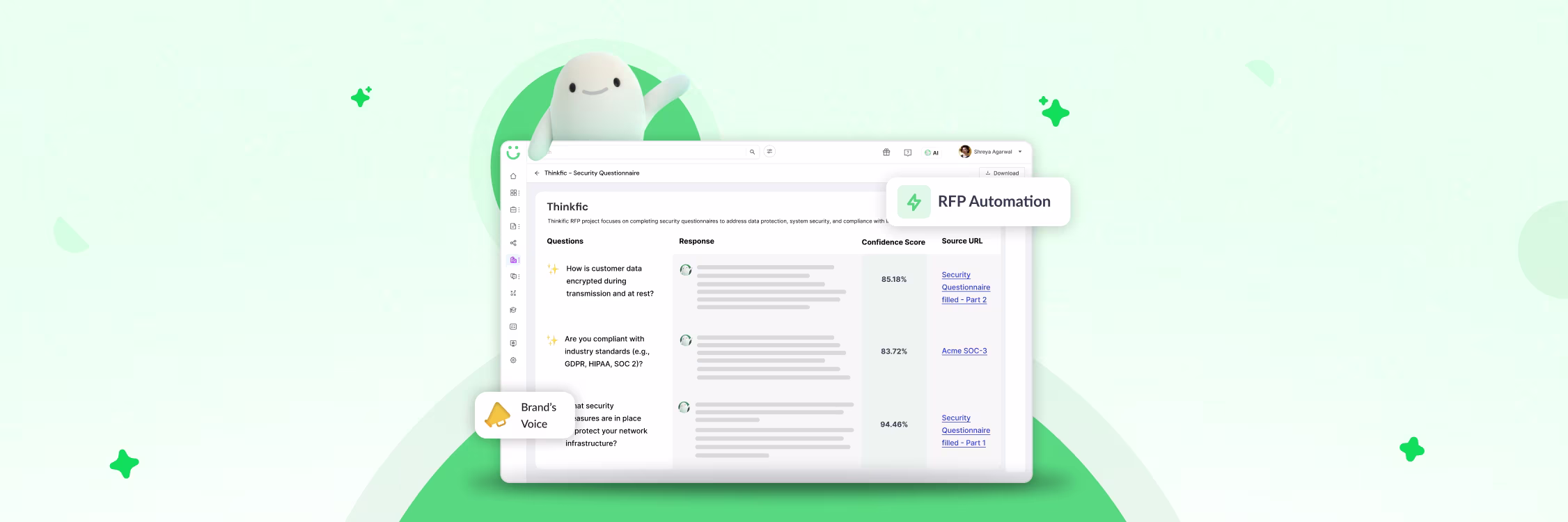Screen dimensions: 1568x522
Task: Open the graduation cap sidebar icon
Action: click(x=513, y=310)
